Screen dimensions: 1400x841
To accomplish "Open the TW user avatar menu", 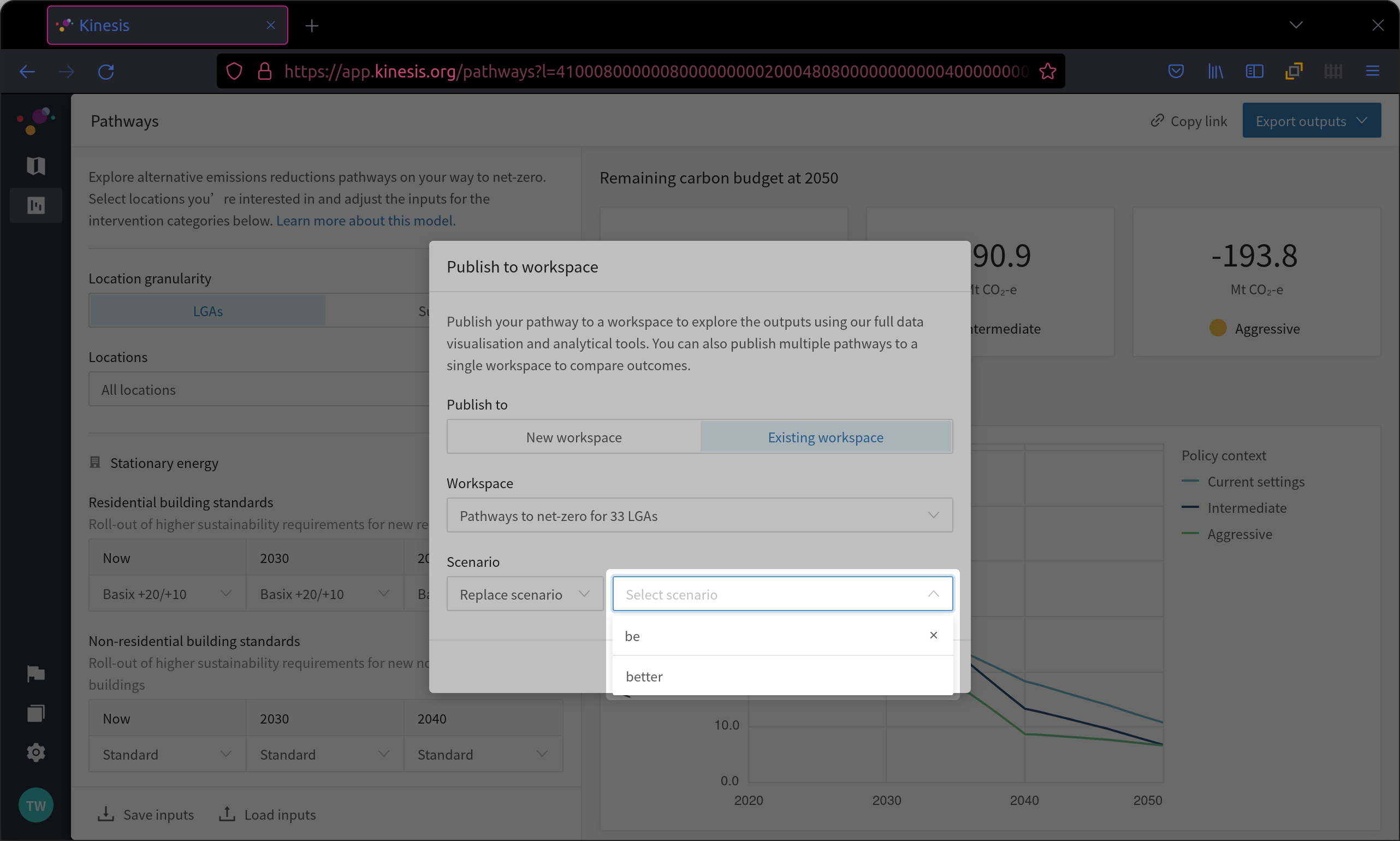I will click(x=35, y=806).
